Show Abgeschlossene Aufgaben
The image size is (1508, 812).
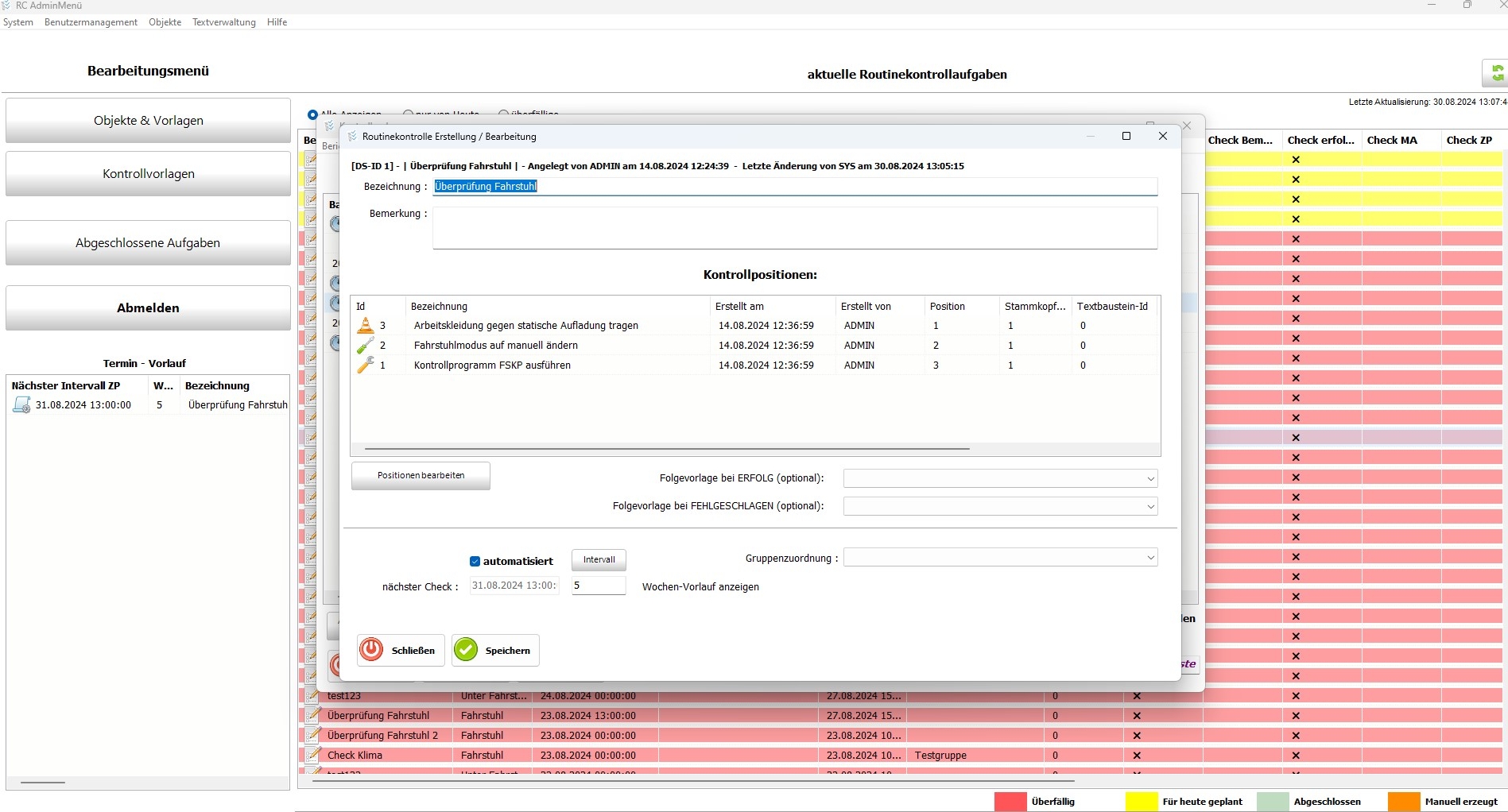click(148, 243)
